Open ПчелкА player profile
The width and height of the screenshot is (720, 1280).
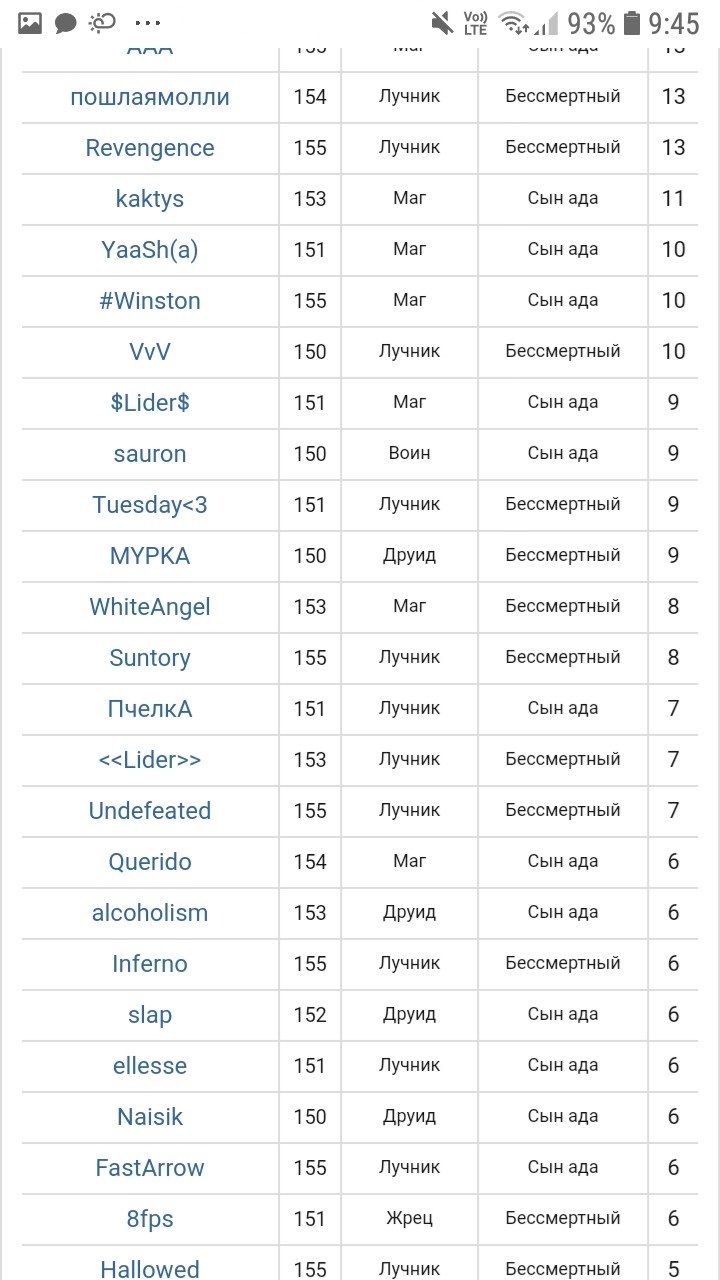pos(150,709)
